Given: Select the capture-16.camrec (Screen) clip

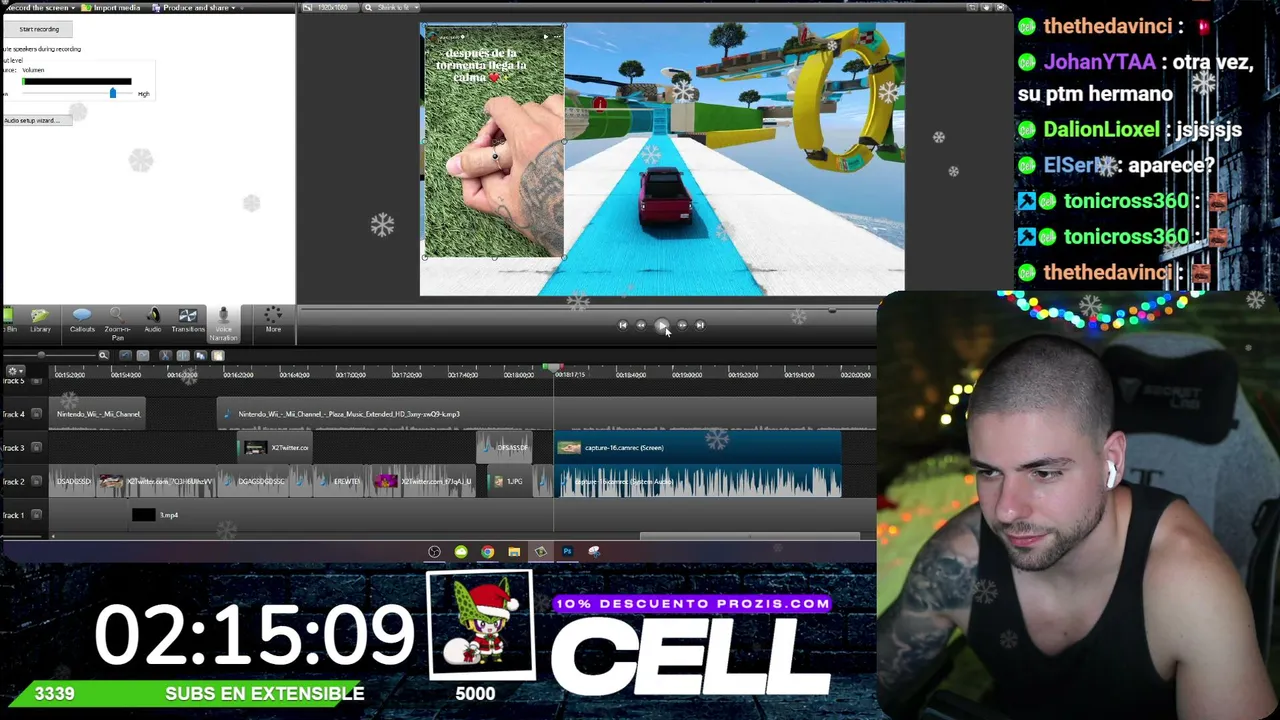Looking at the screenshot, I should pos(698,447).
